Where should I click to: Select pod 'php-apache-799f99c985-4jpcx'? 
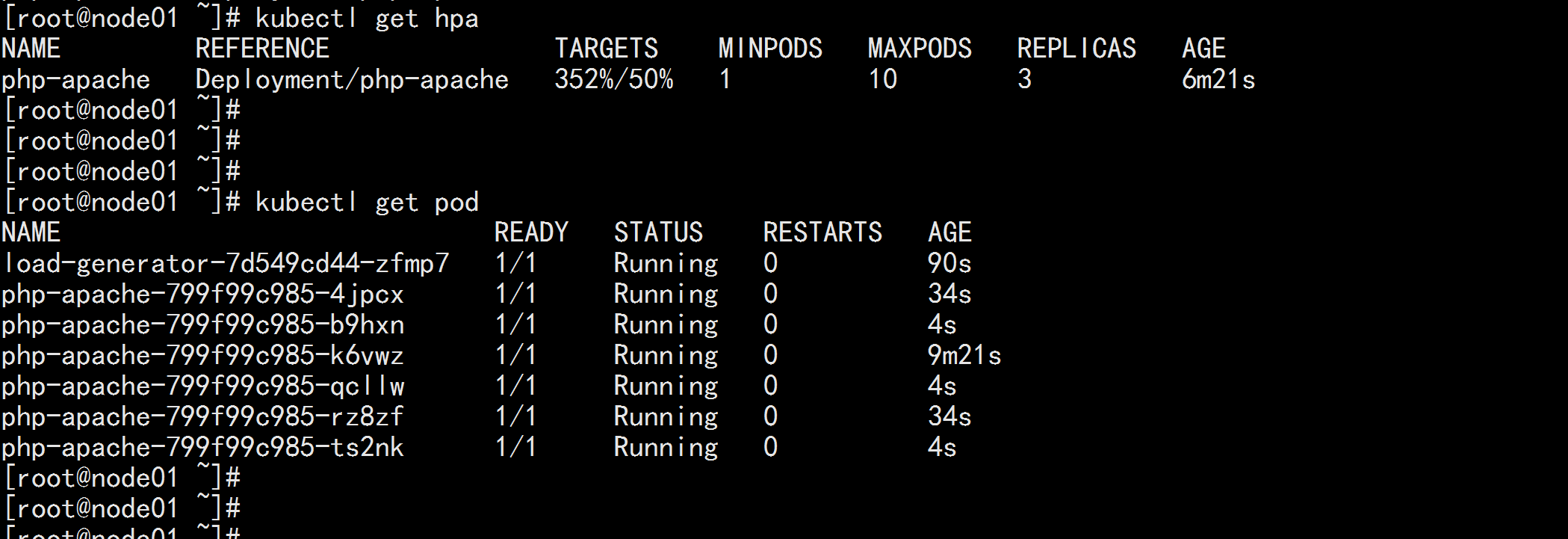point(202,294)
